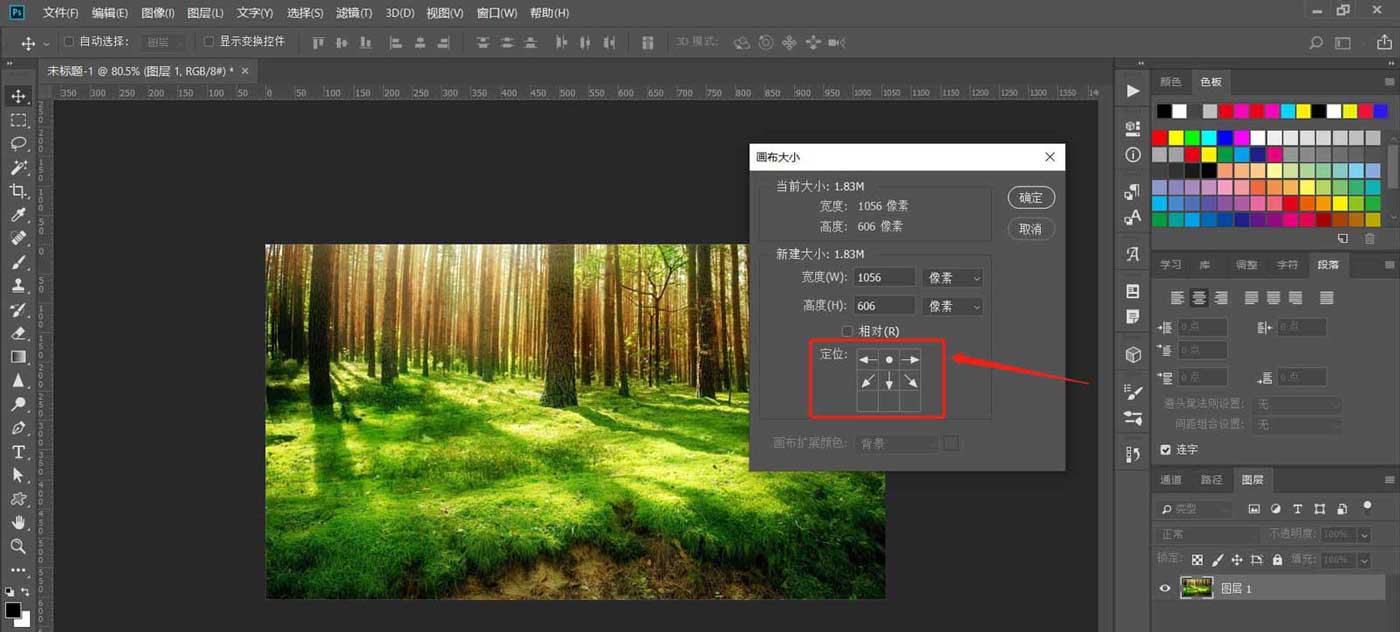This screenshot has width=1400, height=632.
Task: Switch to the 通道 channels tab
Action: (x=1170, y=480)
